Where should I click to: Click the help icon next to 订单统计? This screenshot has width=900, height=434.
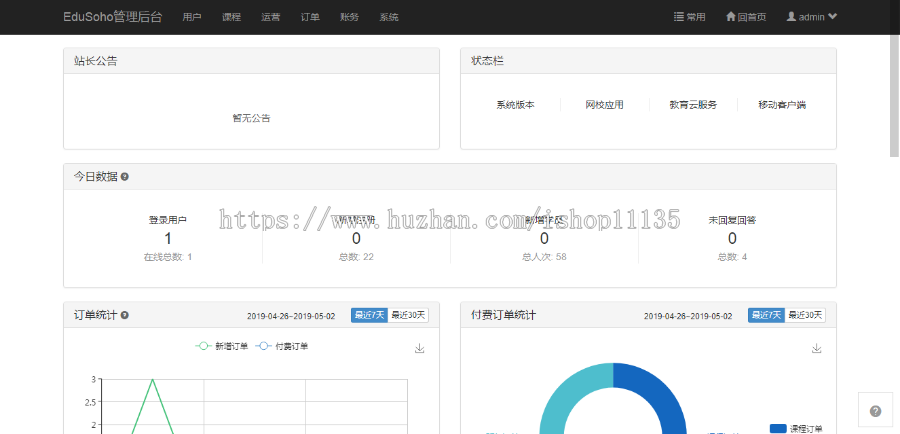point(125,315)
